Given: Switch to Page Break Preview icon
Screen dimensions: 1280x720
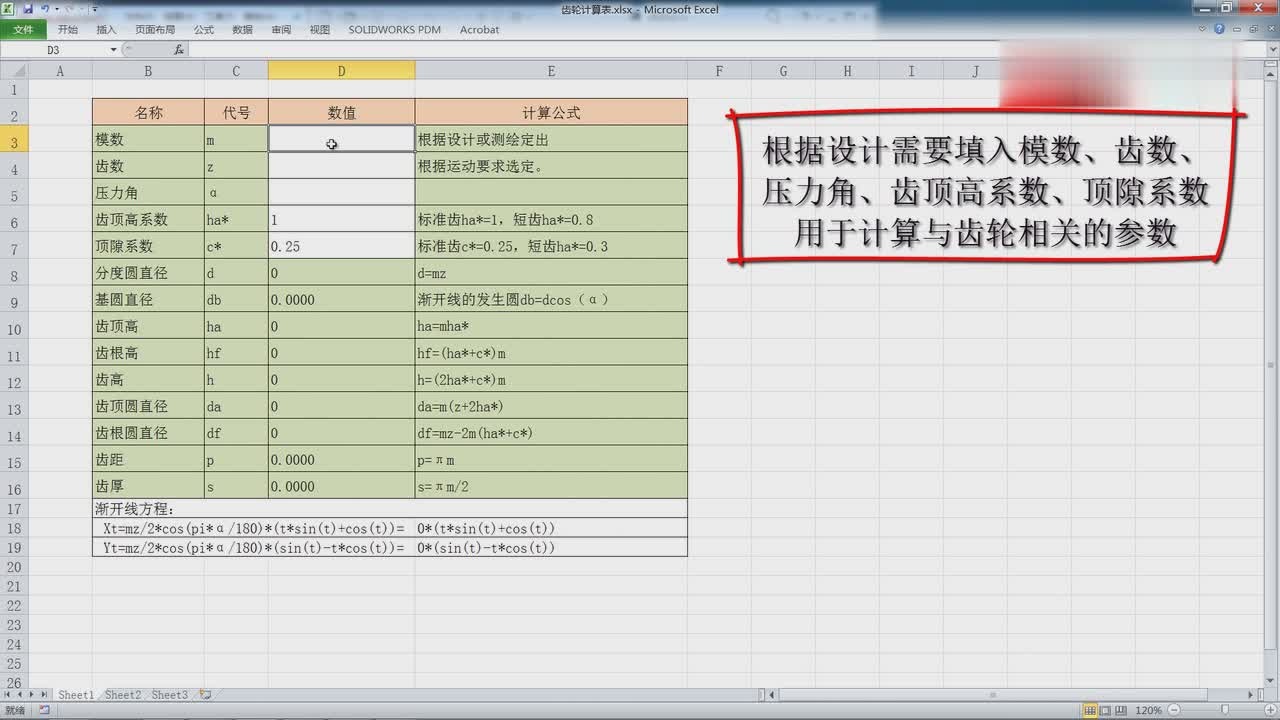Looking at the screenshot, I should click(1121, 710).
